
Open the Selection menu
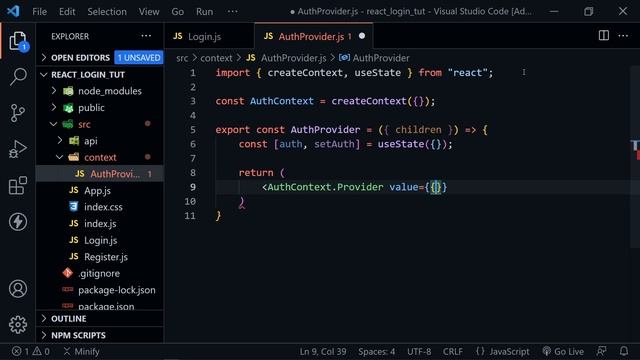(x=107, y=11)
